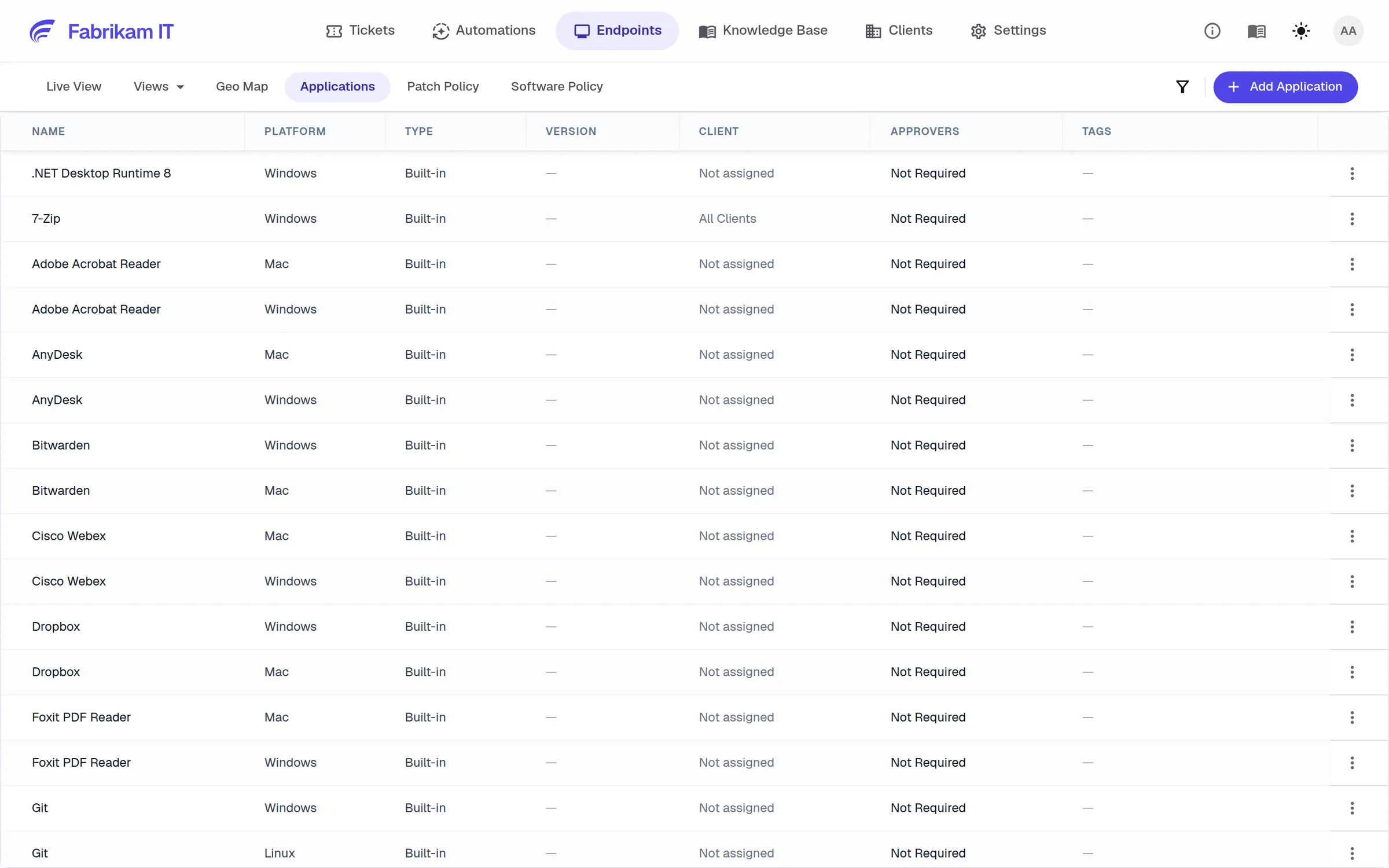The height and width of the screenshot is (868, 1389).
Task: Open actions menu for Adobe Acrobat Reader Windows
Action: (x=1352, y=310)
